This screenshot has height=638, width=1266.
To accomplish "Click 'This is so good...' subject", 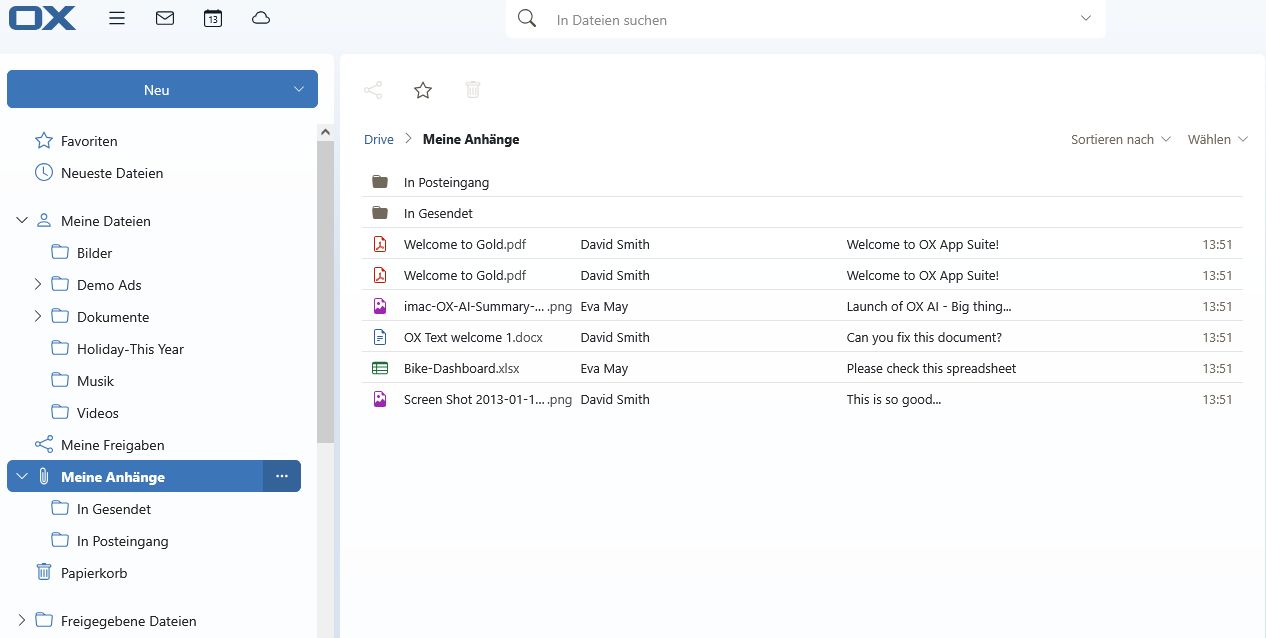I will (894, 399).
